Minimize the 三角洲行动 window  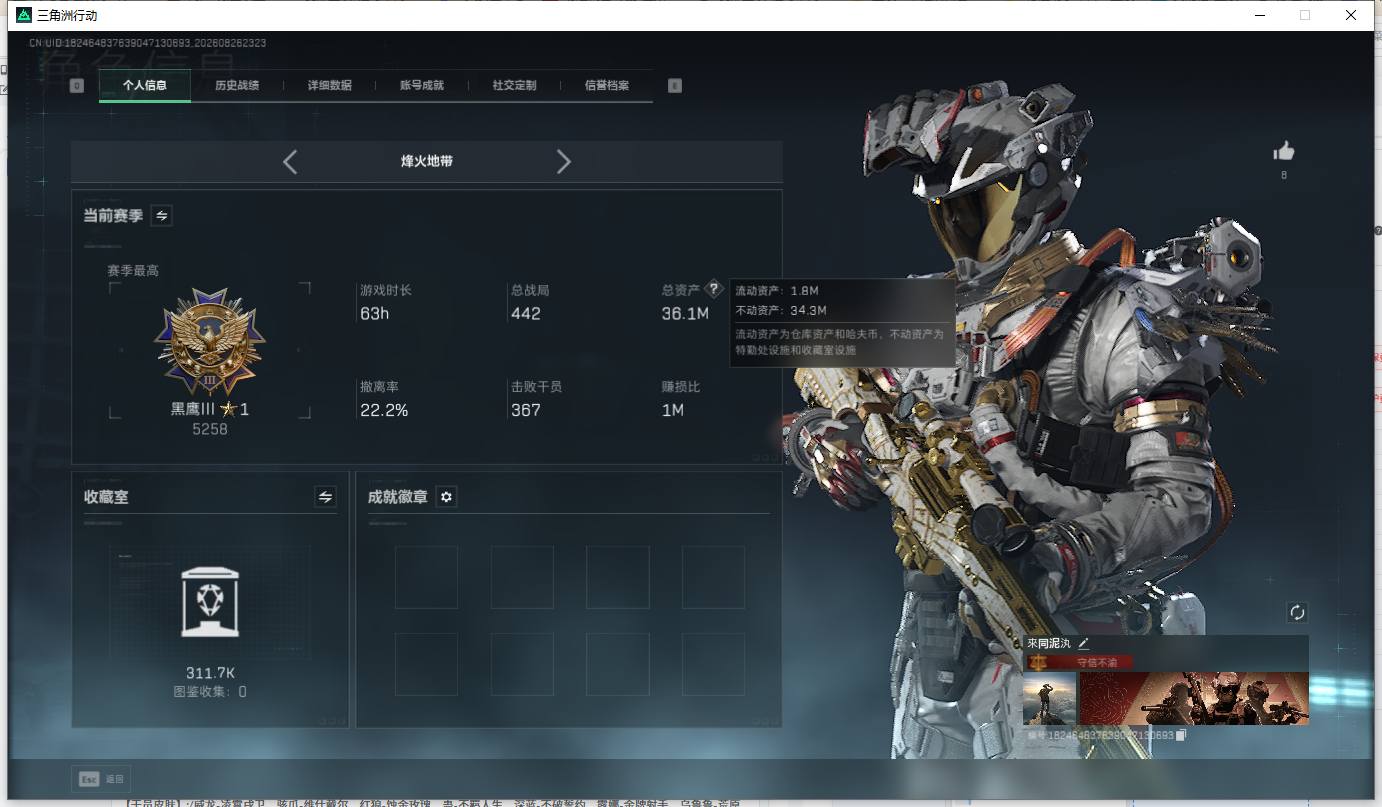click(1259, 15)
